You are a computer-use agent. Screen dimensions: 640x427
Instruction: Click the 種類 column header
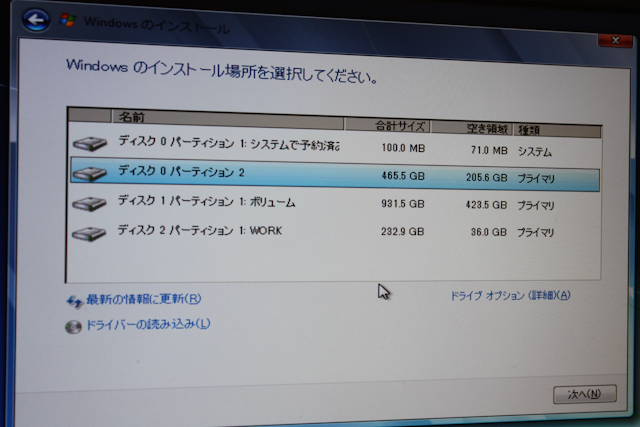(557, 131)
